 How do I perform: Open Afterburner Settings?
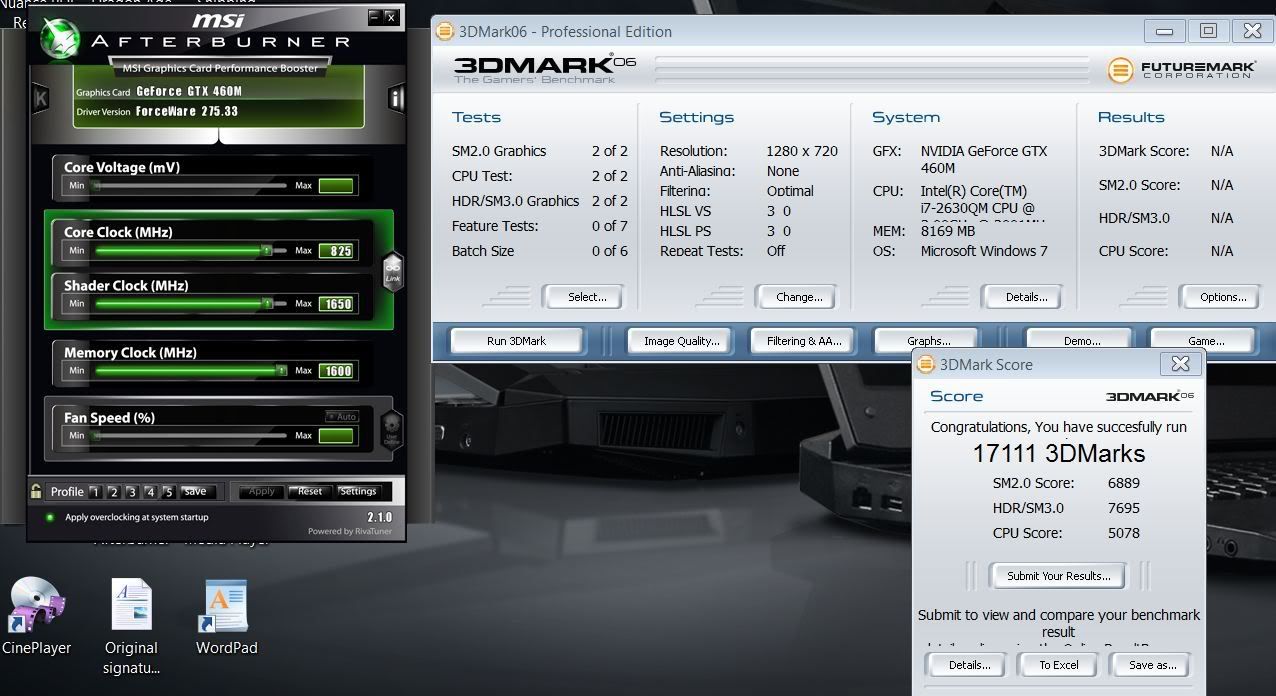pos(357,491)
